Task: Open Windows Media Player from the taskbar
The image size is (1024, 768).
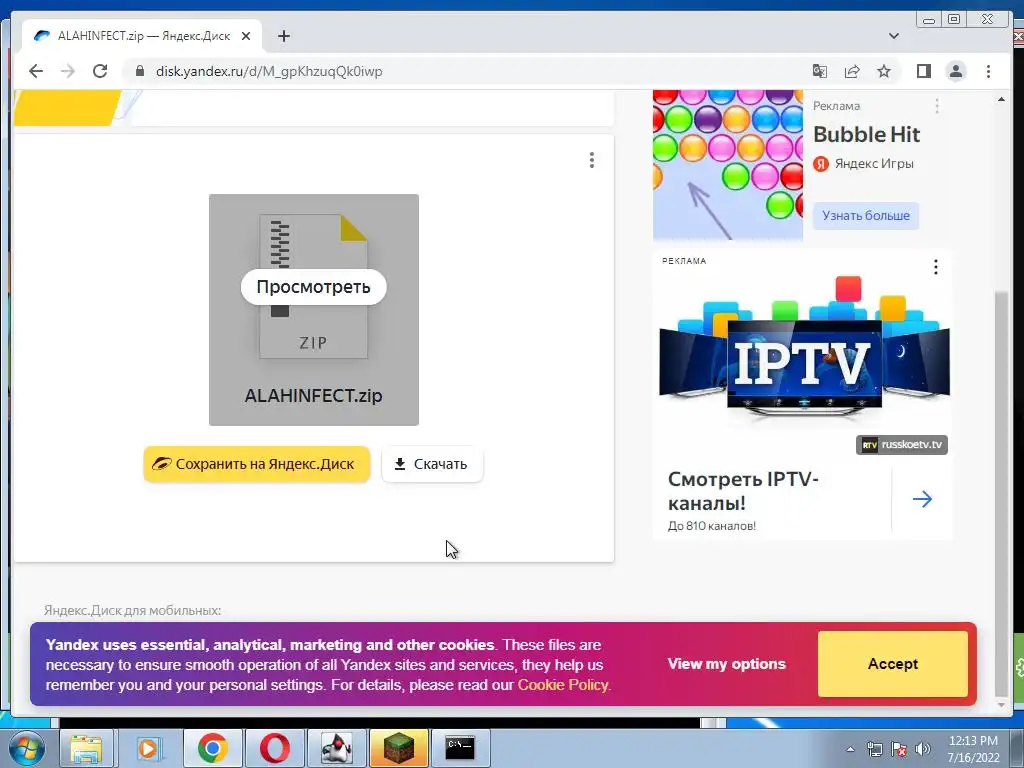Action: point(148,748)
